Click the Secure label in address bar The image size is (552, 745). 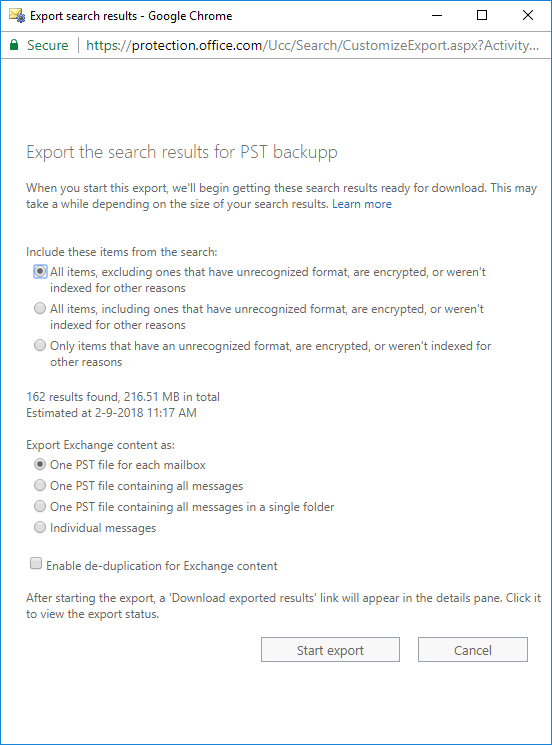coord(48,45)
